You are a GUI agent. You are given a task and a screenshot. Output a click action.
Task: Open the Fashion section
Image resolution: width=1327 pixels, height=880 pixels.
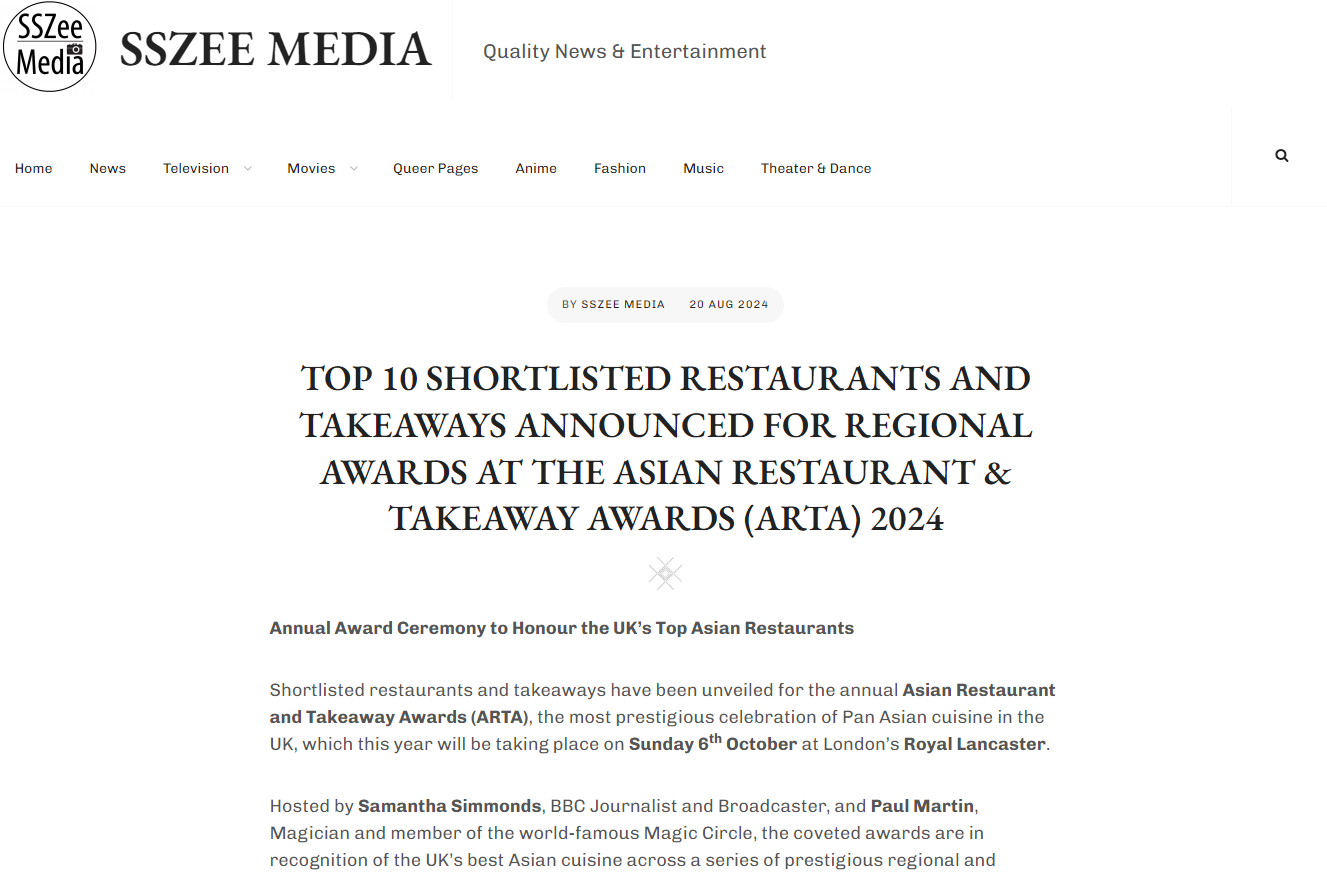point(620,168)
